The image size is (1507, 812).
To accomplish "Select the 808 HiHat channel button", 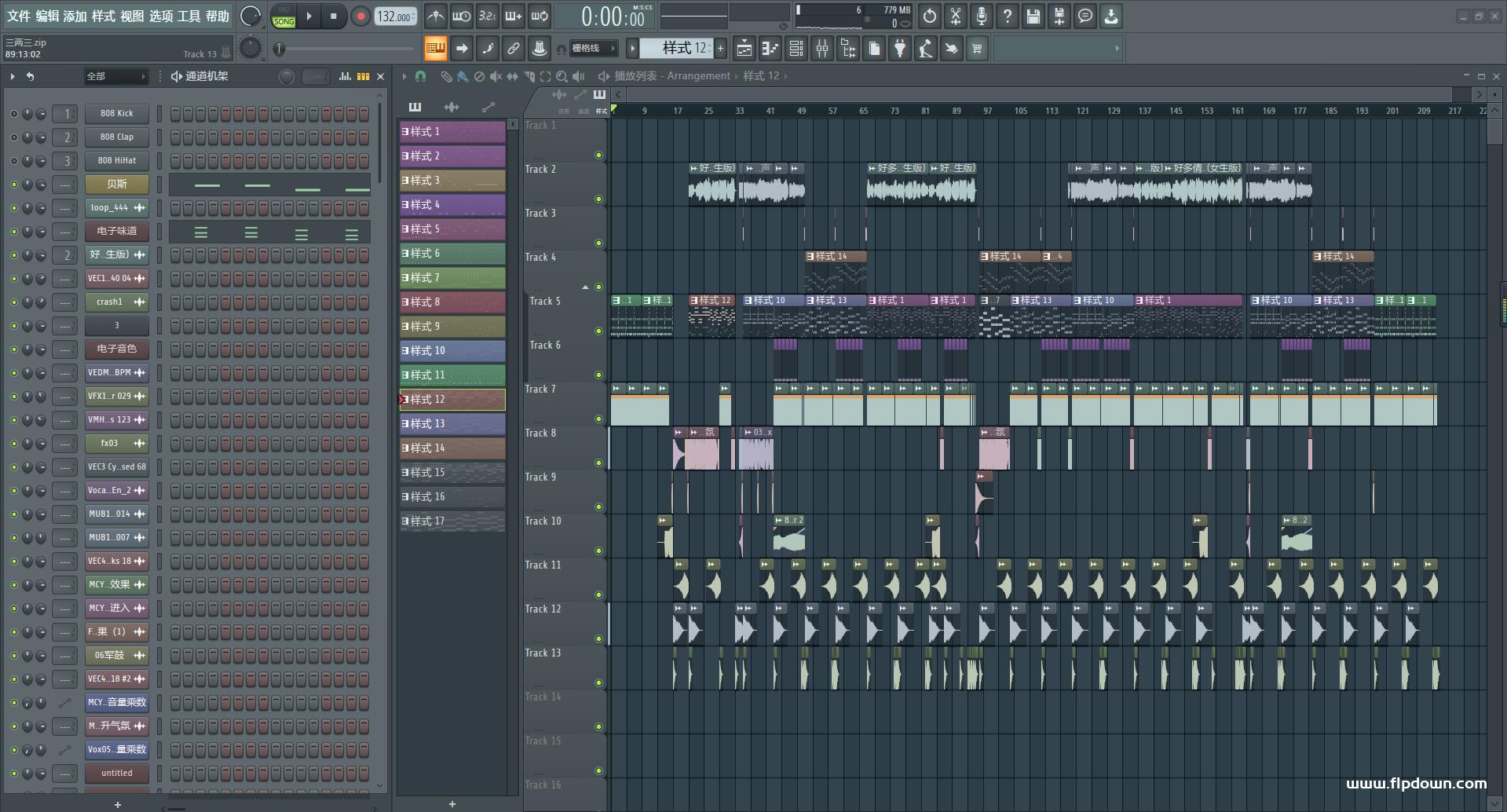I will (117, 161).
